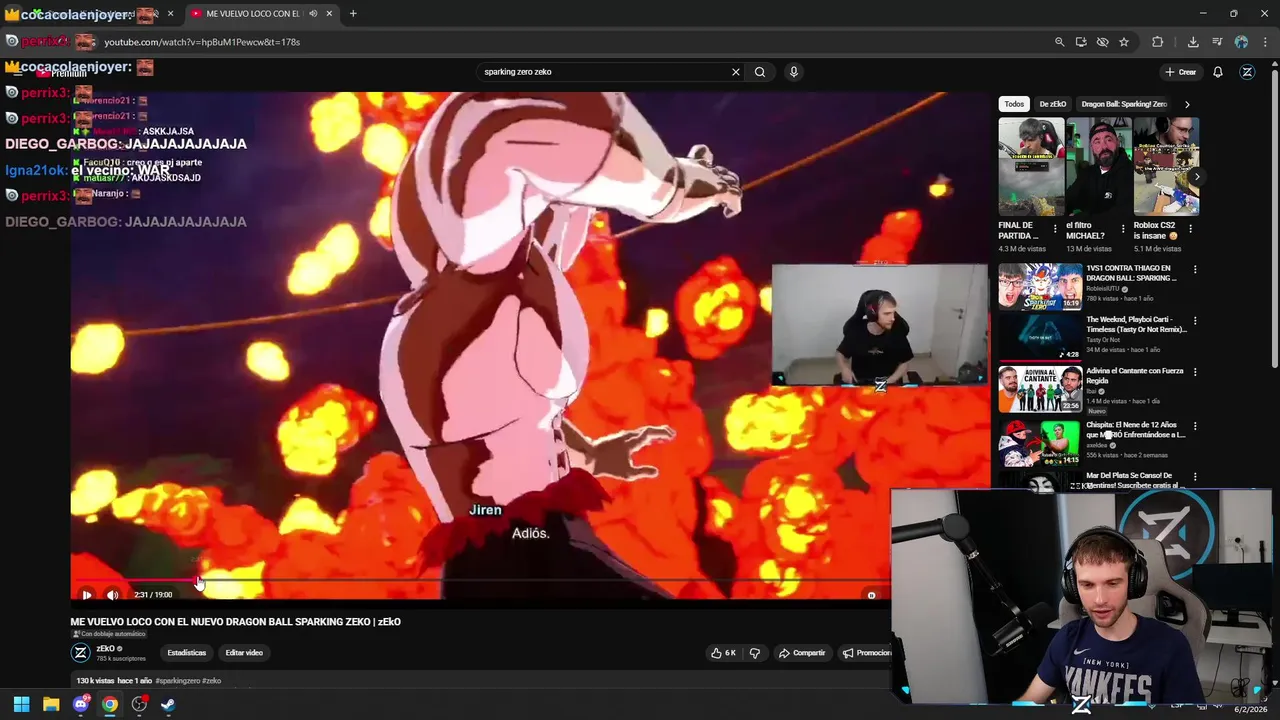Viewport: 1280px width, 720px height.
Task: Open Steam from the taskbar
Action: click(168, 704)
